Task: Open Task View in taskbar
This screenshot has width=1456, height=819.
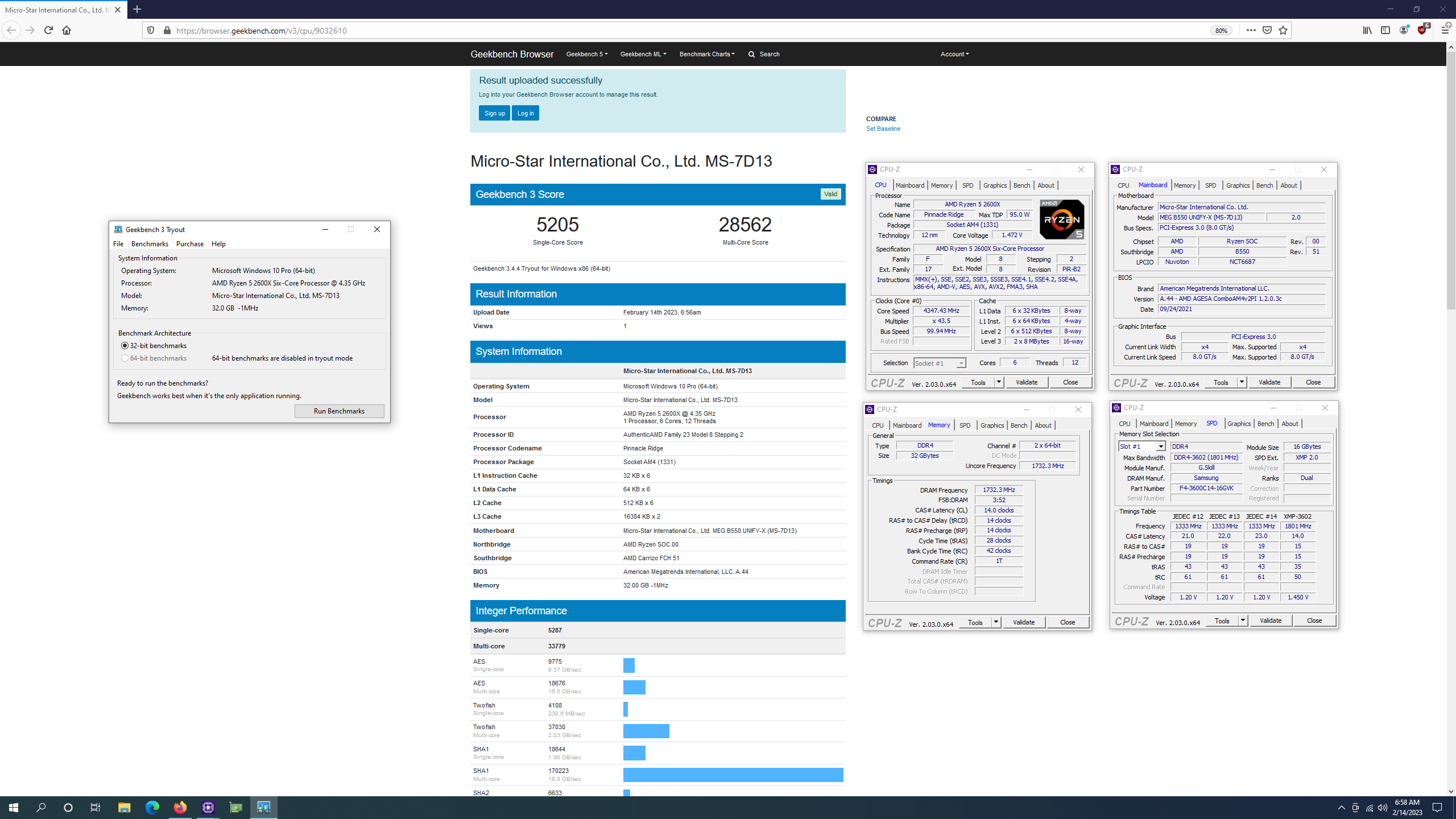Action: [96, 807]
